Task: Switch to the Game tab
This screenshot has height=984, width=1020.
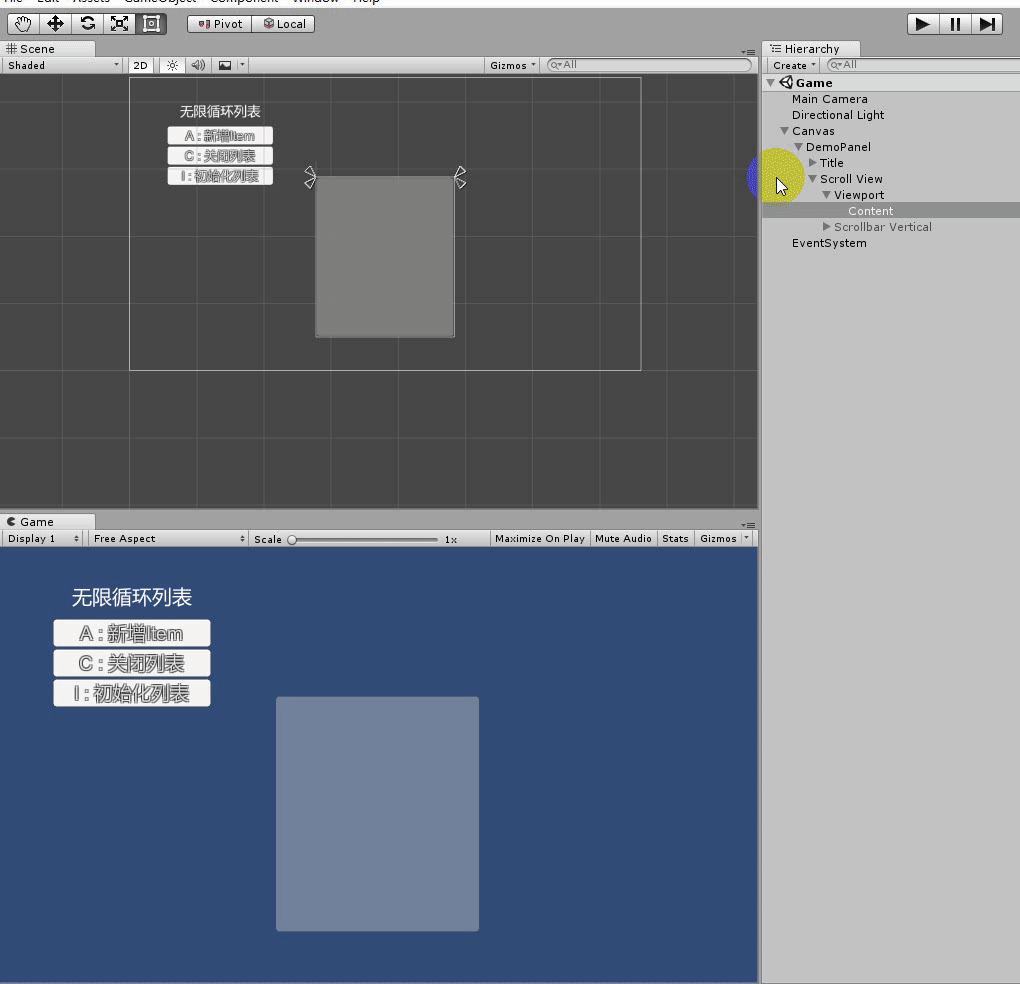Action: pos(47,522)
